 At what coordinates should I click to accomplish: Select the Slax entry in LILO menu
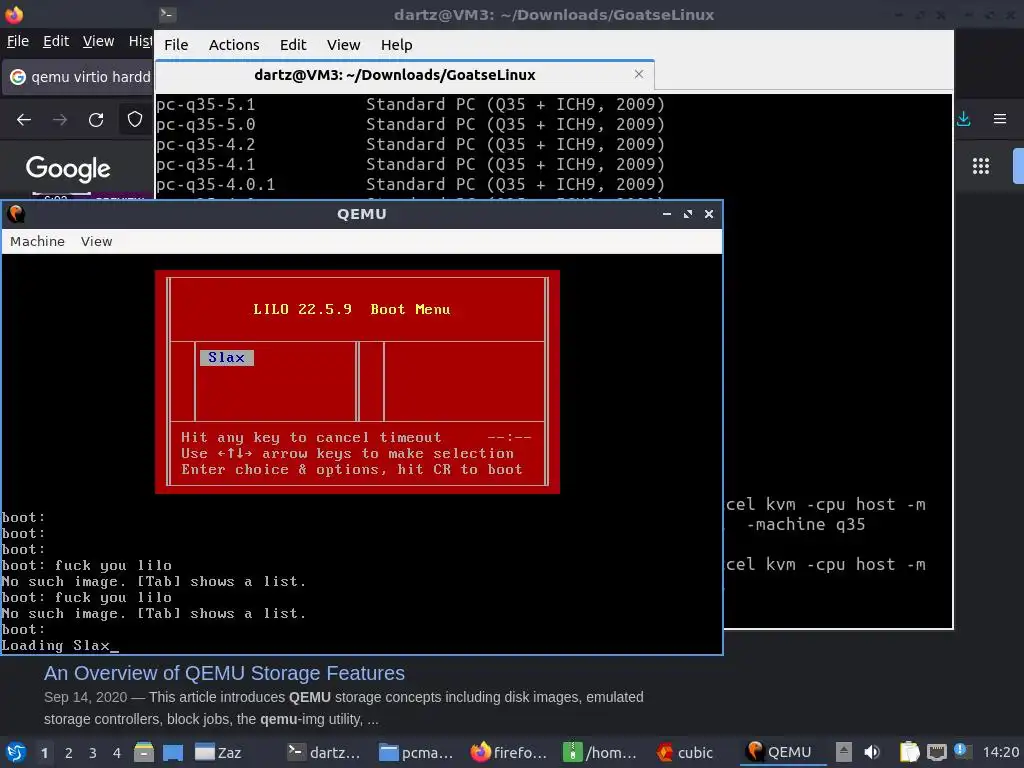coord(227,357)
